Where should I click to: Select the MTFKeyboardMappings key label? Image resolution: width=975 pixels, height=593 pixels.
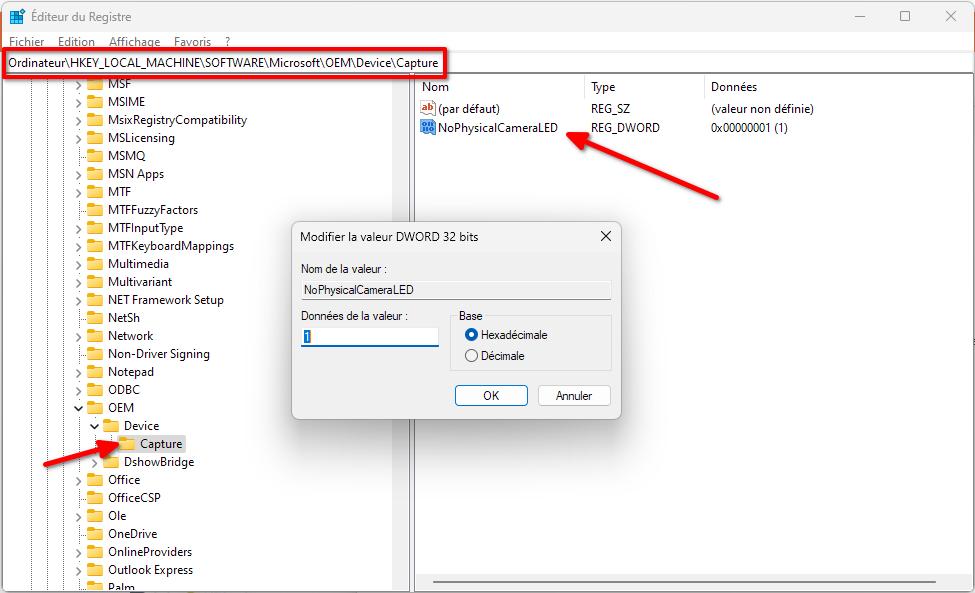(x=171, y=246)
